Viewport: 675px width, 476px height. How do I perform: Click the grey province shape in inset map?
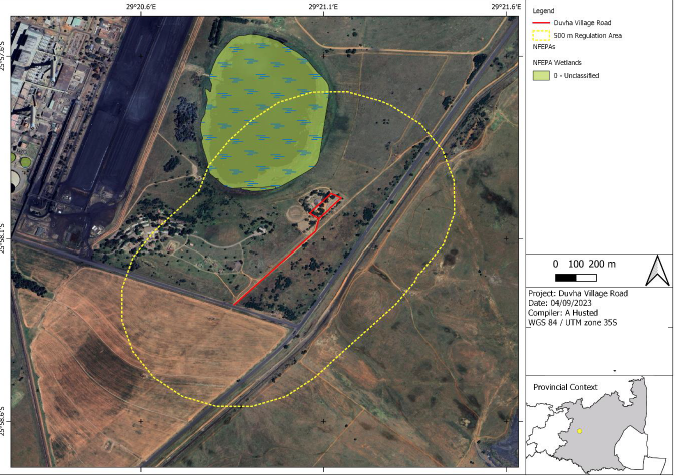(598, 426)
